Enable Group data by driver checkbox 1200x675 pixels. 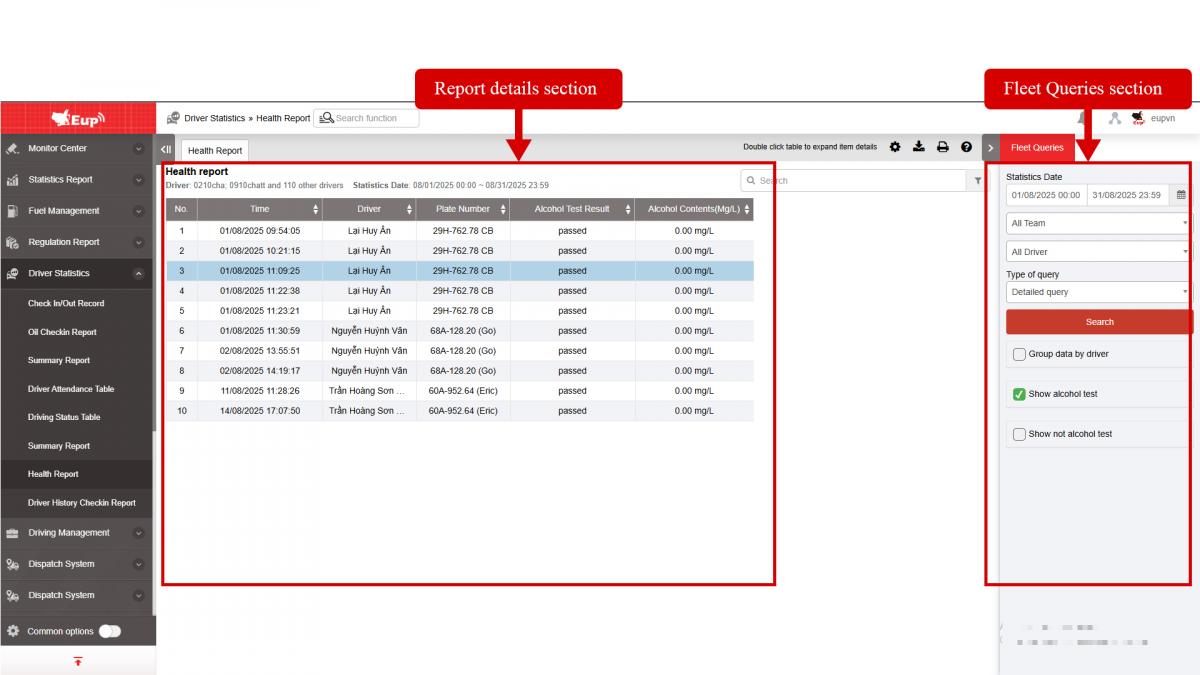point(1019,354)
